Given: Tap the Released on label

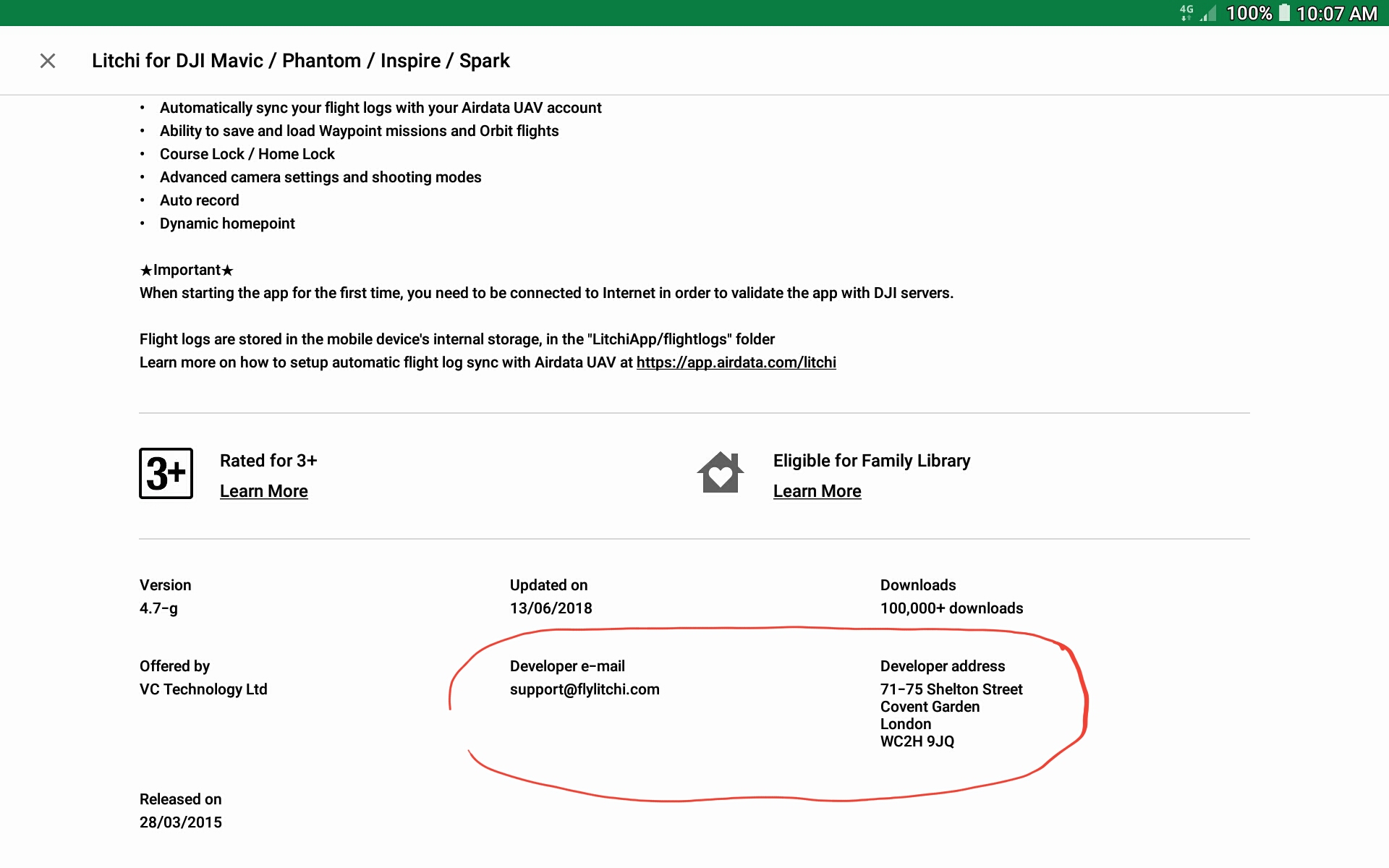Looking at the screenshot, I should pos(180,799).
